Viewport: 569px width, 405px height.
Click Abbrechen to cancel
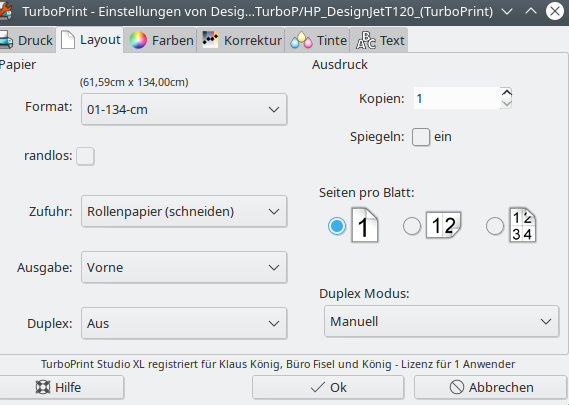click(x=491, y=387)
